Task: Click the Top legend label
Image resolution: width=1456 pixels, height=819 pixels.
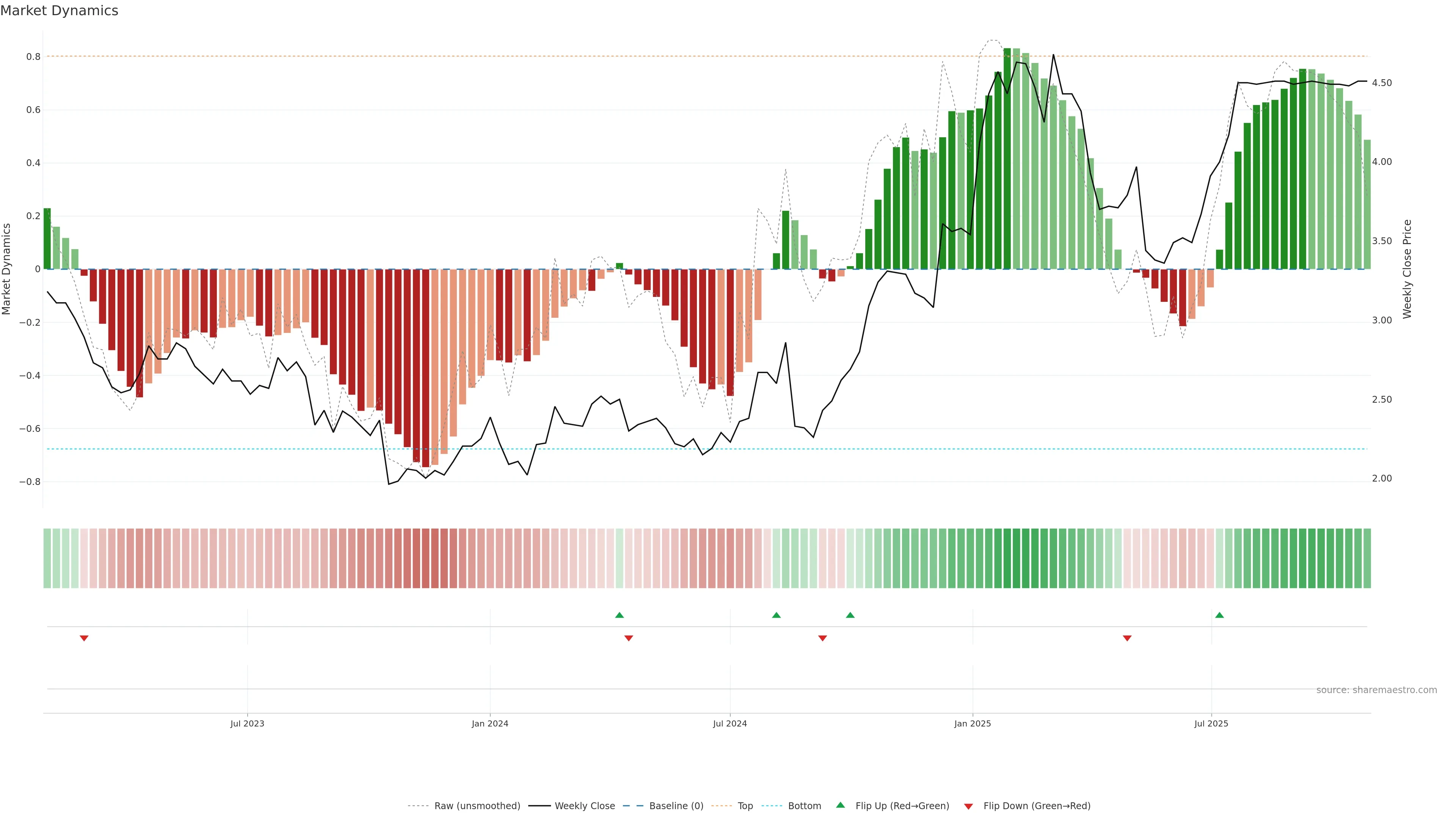Action: [x=745, y=806]
